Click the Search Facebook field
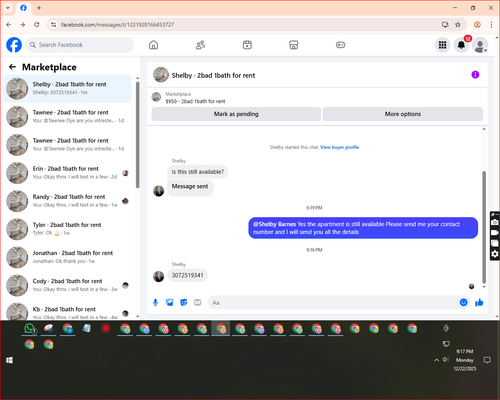This screenshot has height=400, width=500. pos(80,45)
